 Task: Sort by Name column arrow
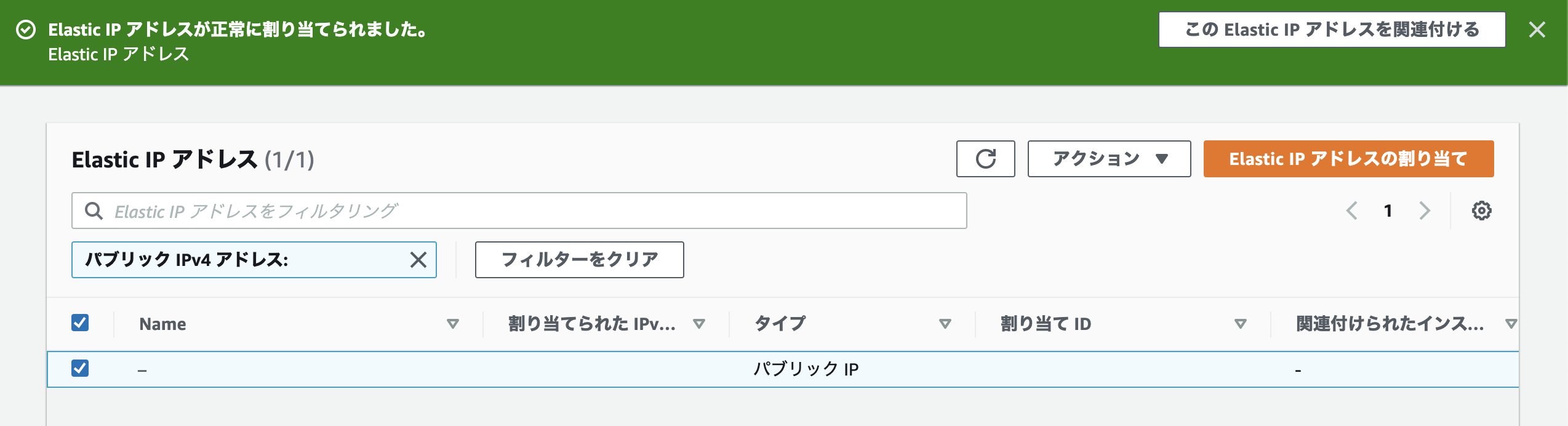pos(453,324)
